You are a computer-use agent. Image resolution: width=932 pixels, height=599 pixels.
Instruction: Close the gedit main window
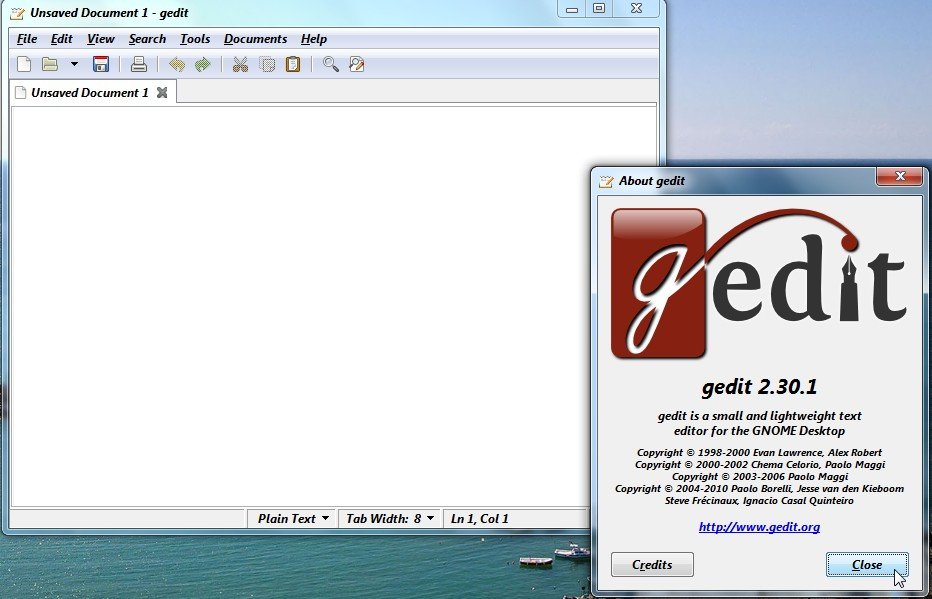(x=636, y=8)
